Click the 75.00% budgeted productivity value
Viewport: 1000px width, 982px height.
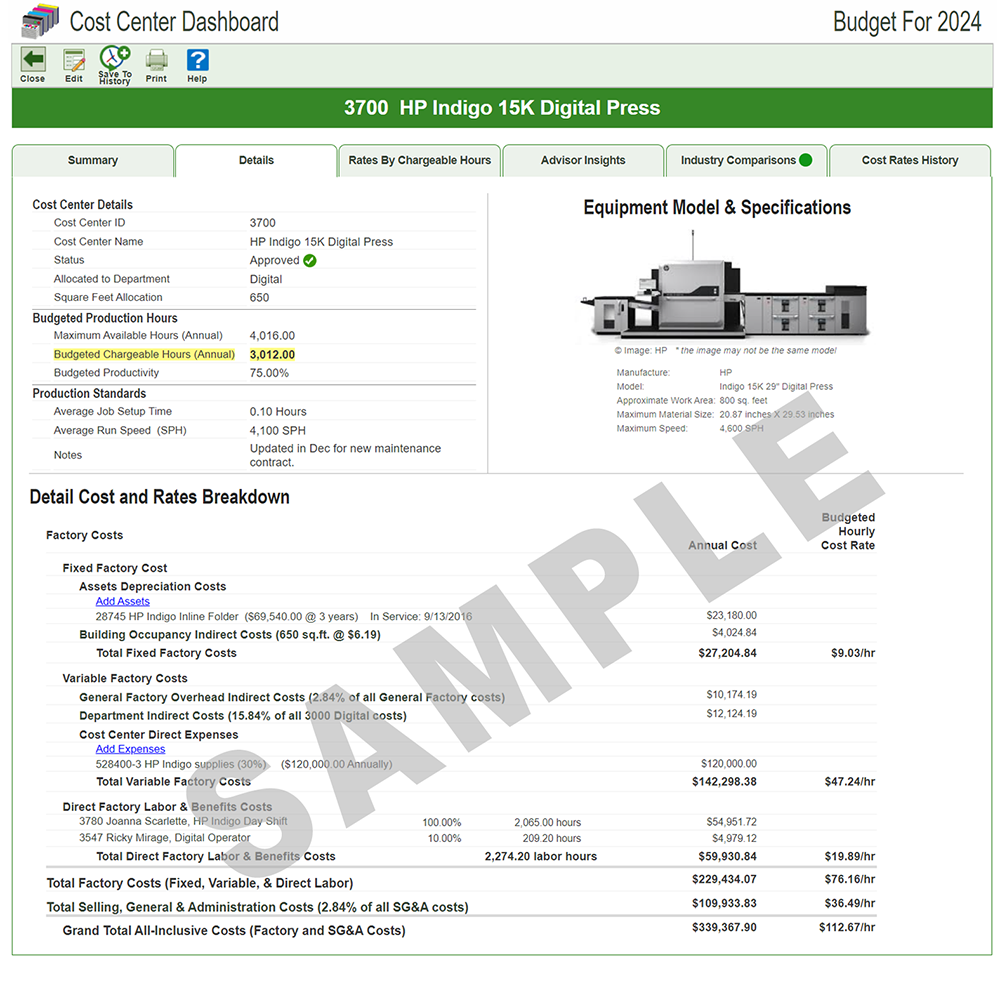click(269, 373)
